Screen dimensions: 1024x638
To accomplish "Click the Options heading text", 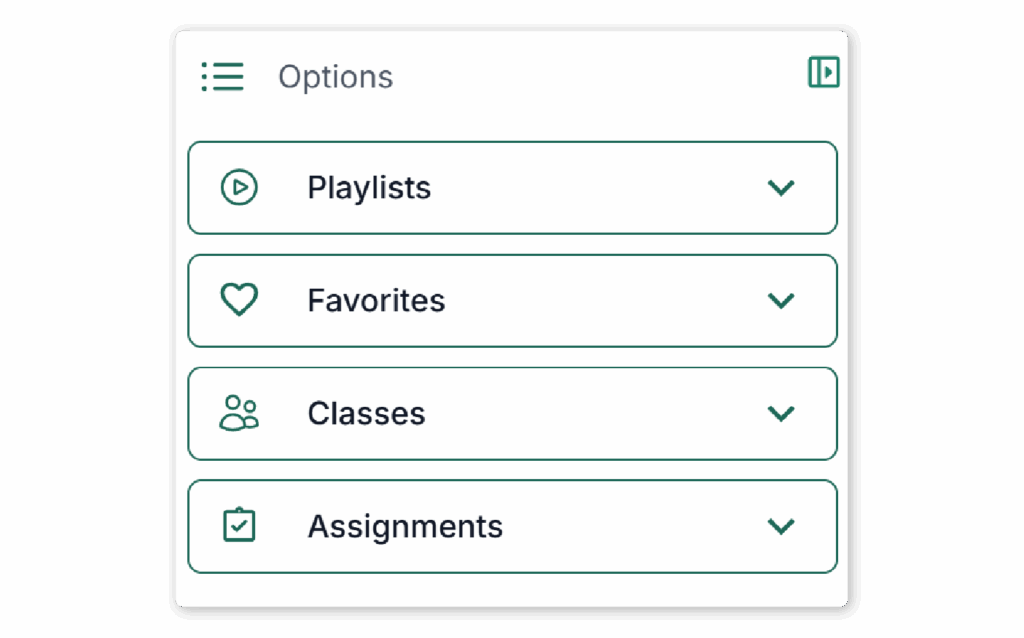I will pos(336,77).
